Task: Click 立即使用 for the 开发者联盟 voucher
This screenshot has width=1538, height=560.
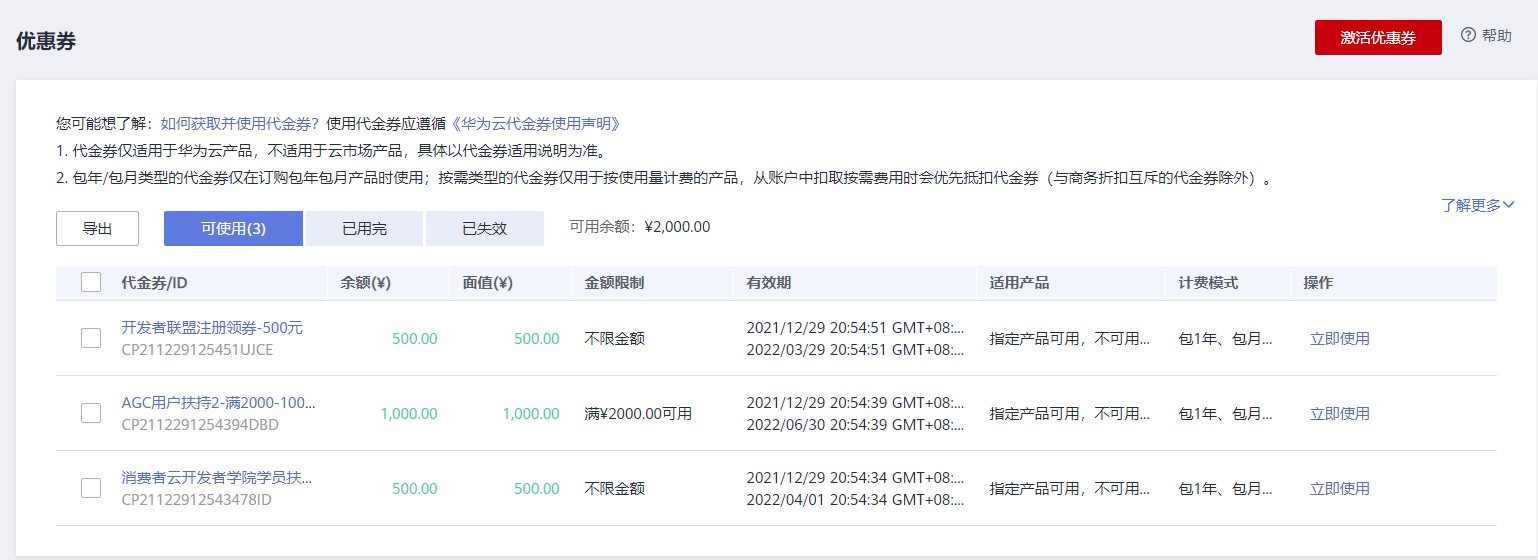Action: pyautogui.click(x=1340, y=338)
